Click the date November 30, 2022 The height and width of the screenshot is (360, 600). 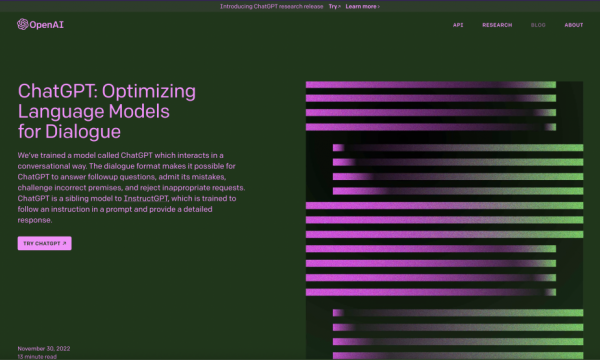pos(44,349)
